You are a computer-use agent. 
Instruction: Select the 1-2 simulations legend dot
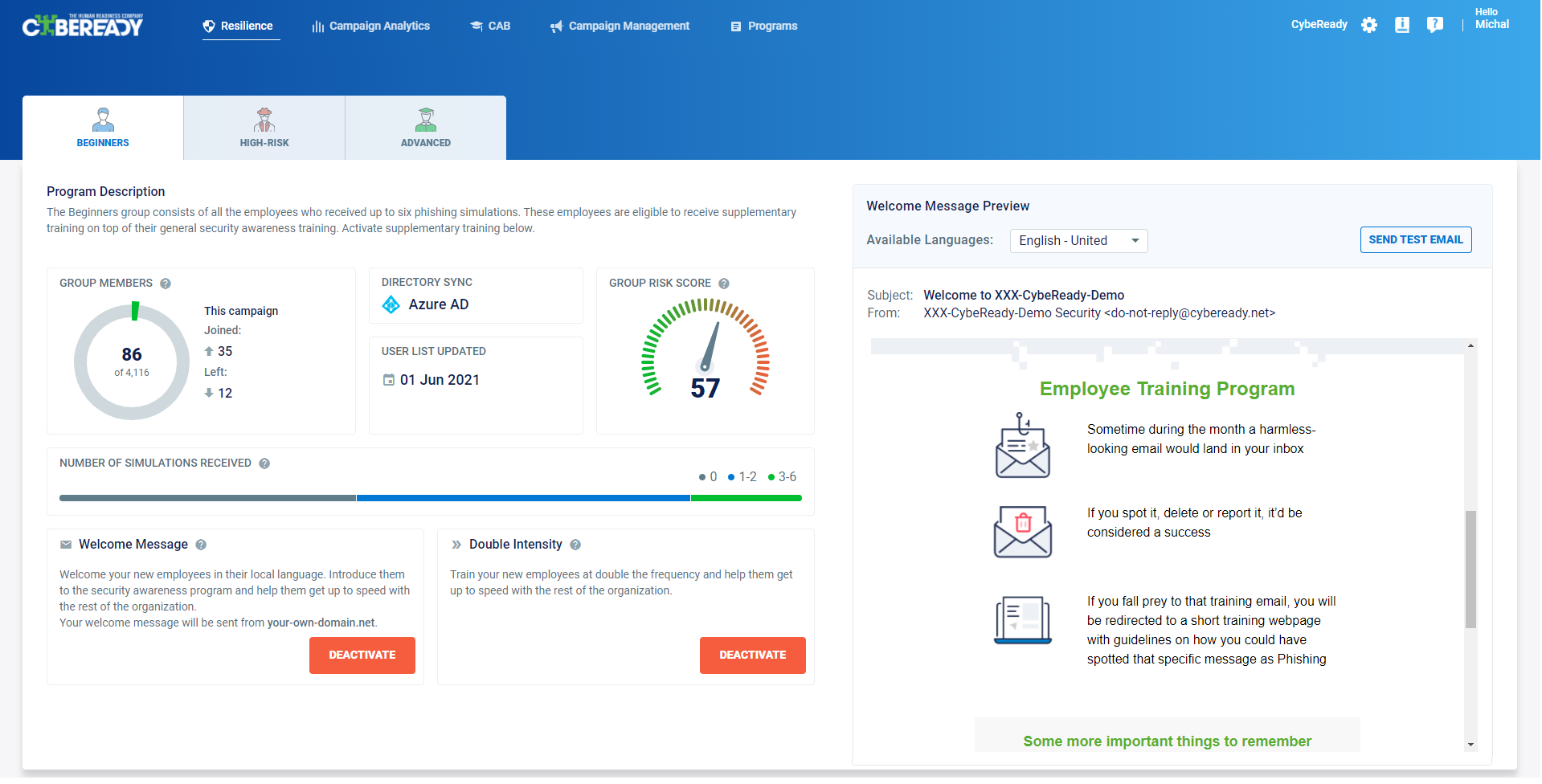coord(731,476)
